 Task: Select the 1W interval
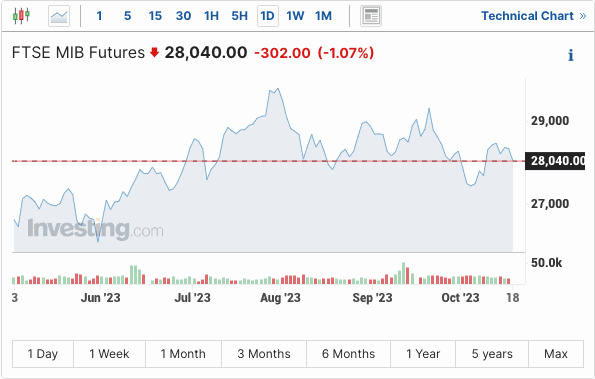(295, 16)
